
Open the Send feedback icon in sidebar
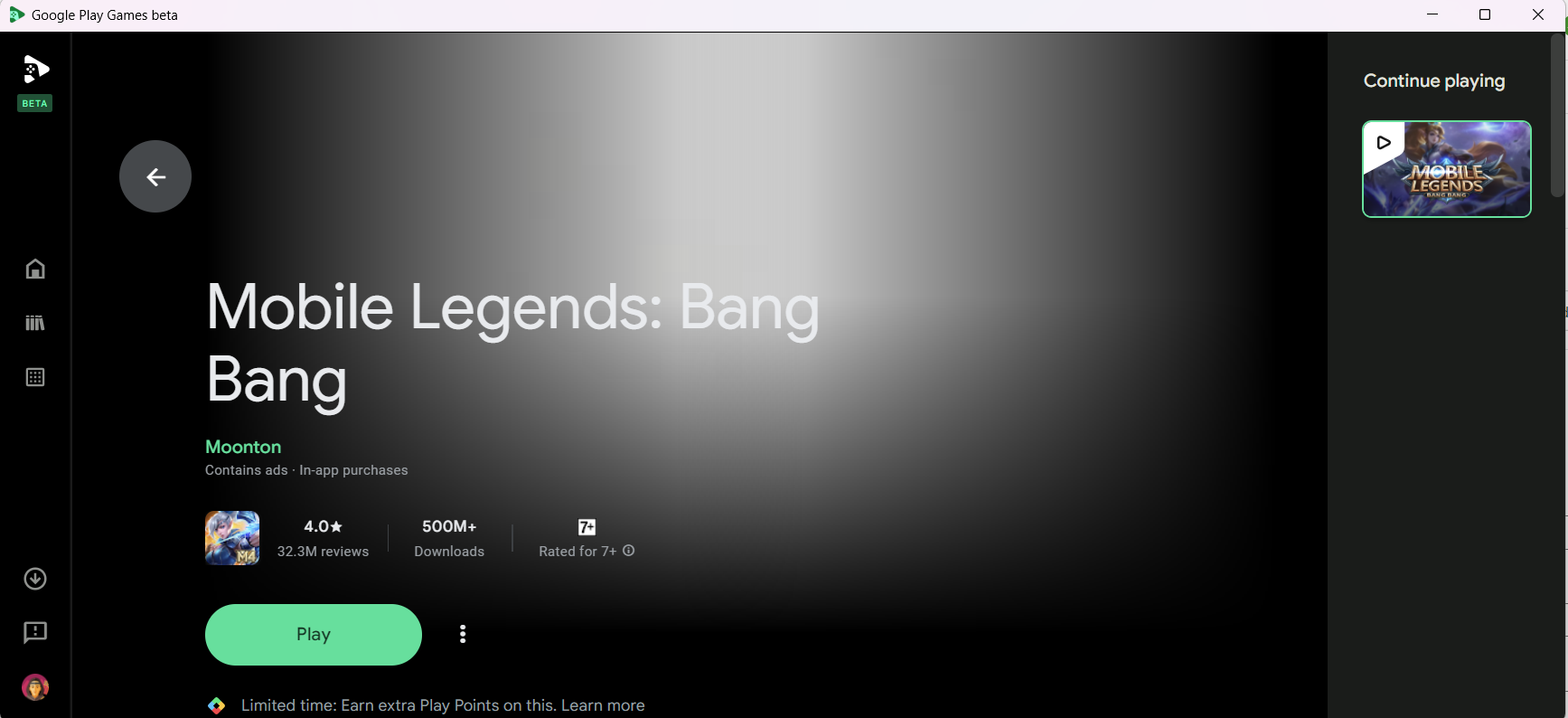click(35, 632)
